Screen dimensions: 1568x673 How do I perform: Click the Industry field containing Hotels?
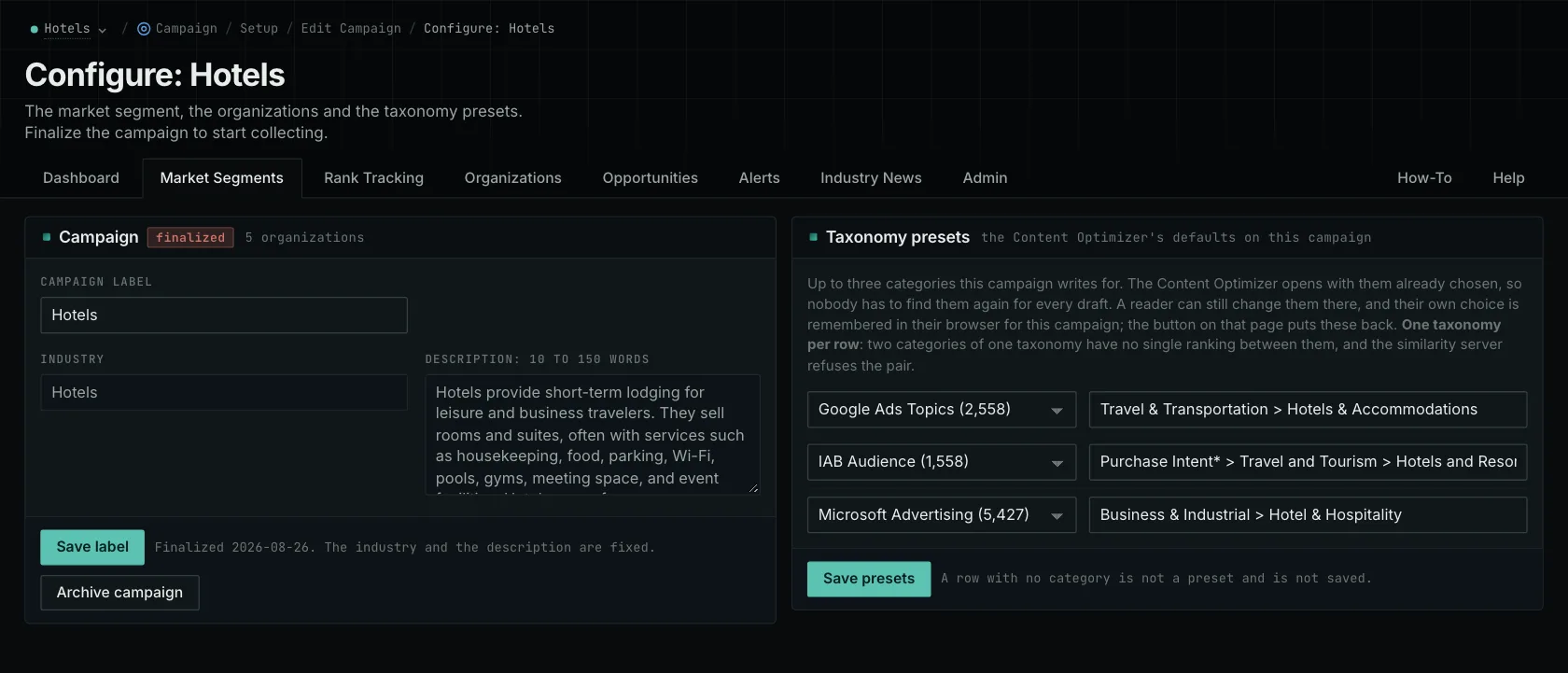224,393
